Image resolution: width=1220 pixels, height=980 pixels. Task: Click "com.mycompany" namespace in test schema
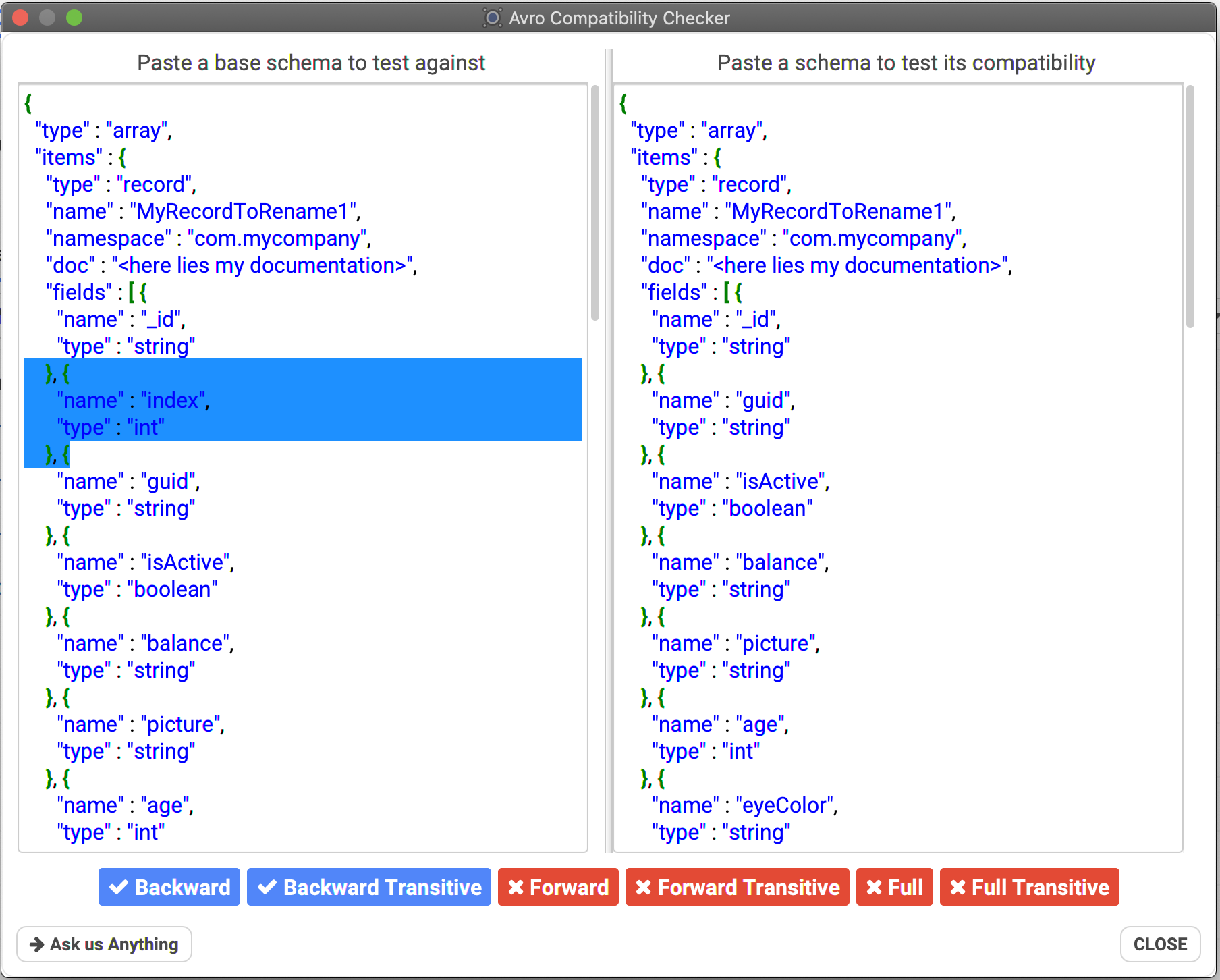pos(872,238)
